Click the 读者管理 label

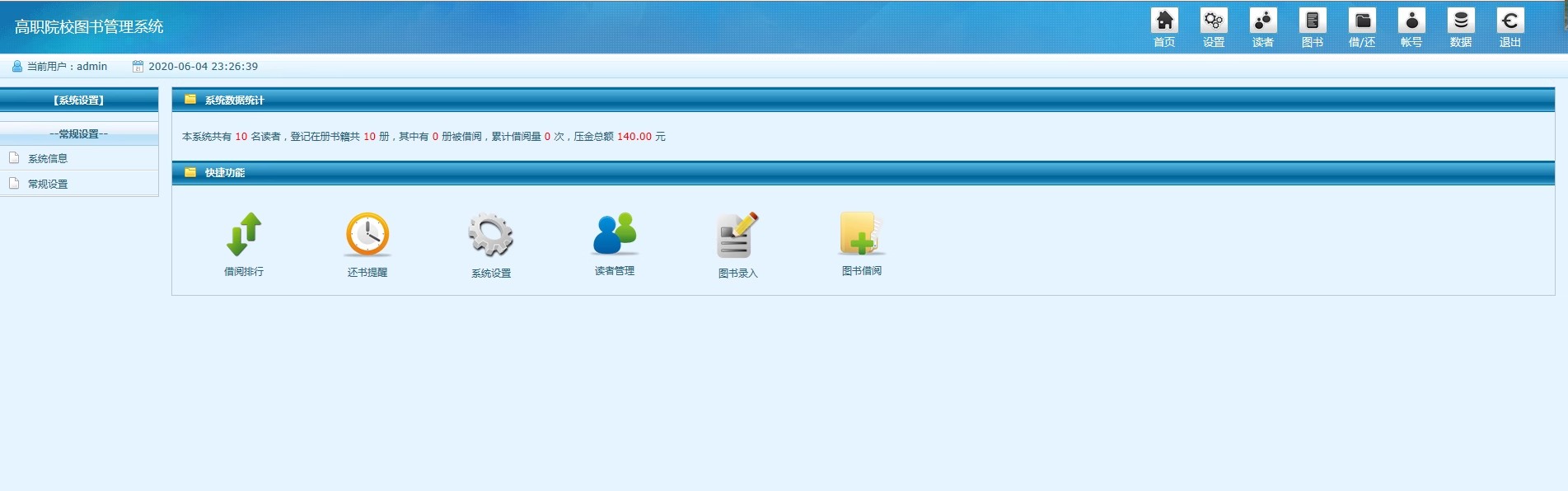click(615, 270)
